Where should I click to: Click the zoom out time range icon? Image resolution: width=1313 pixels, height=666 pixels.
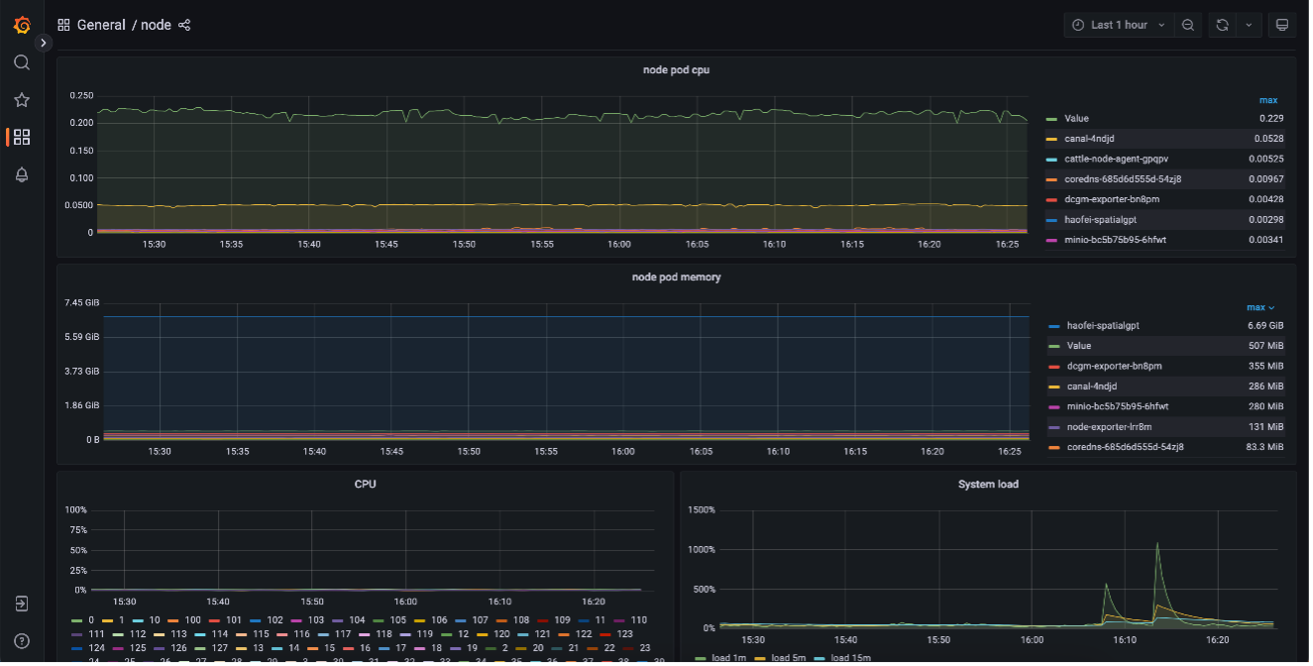[1188, 25]
